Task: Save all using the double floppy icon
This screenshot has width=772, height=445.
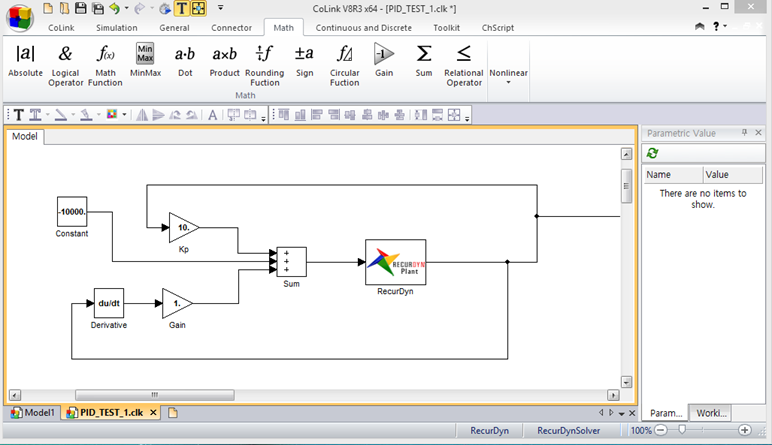Action: tap(97, 8)
